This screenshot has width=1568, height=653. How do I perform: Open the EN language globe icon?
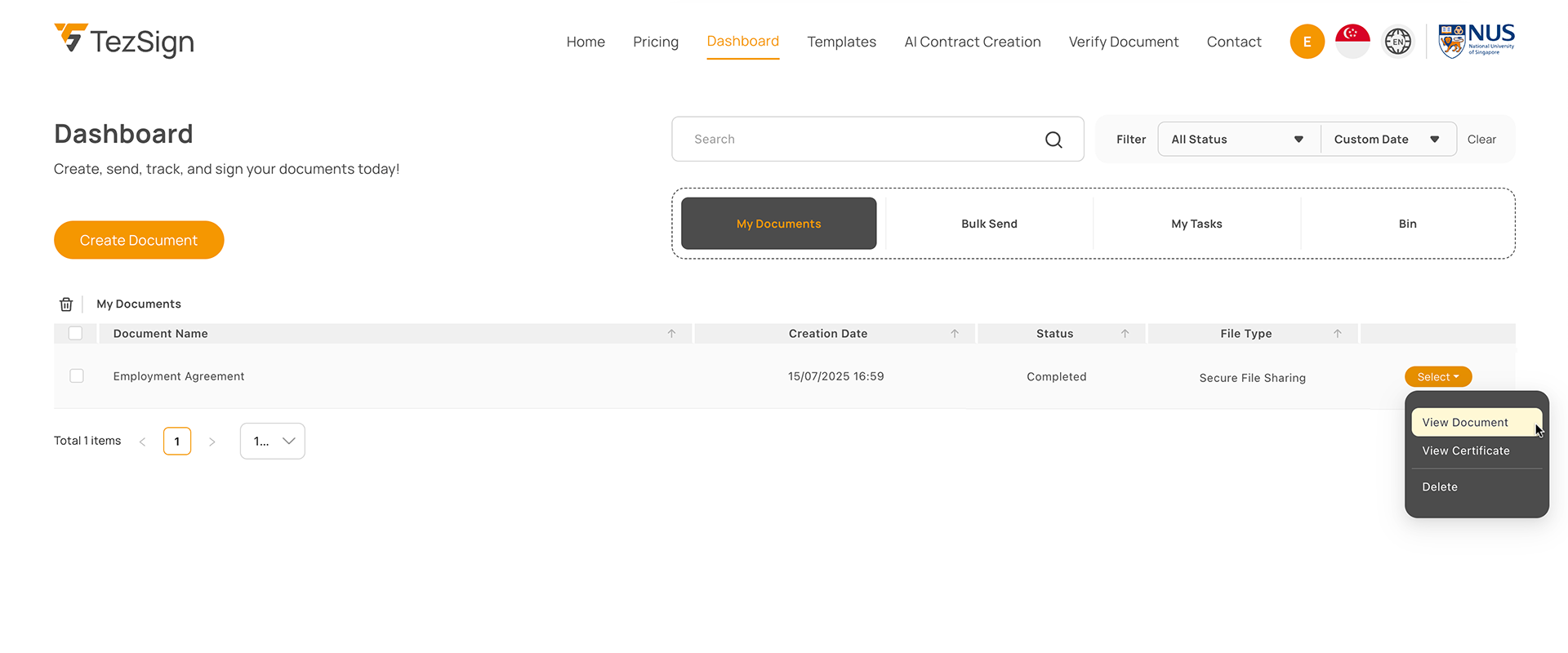pyautogui.click(x=1397, y=42)
